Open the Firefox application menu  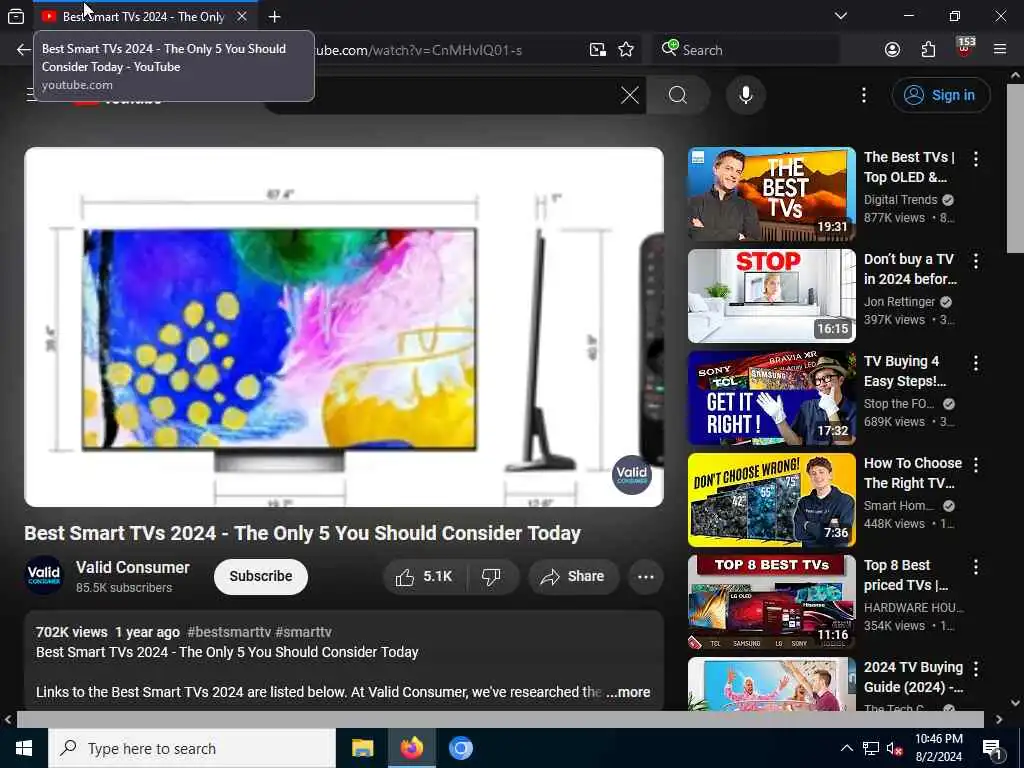[x=1000, y=50]
